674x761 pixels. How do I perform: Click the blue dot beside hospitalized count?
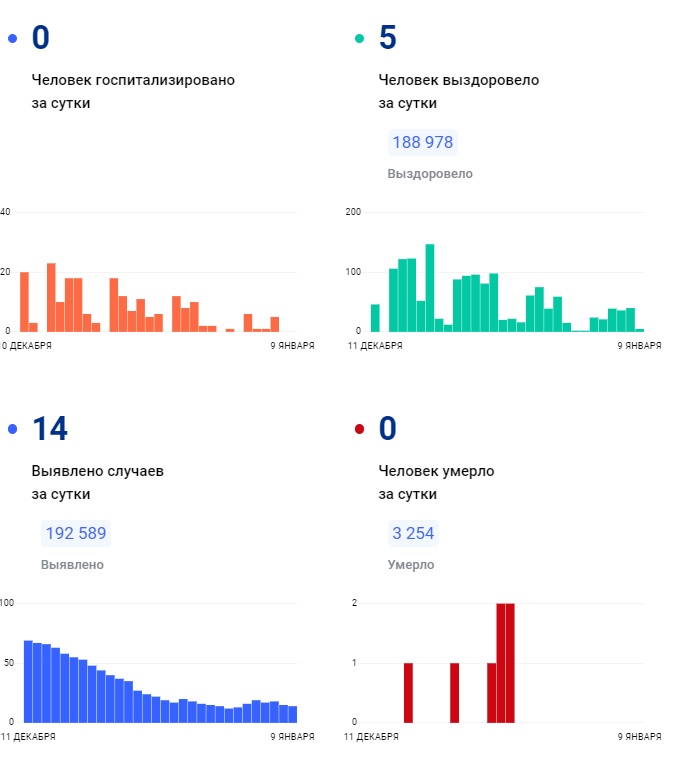[x=12, y=39]
